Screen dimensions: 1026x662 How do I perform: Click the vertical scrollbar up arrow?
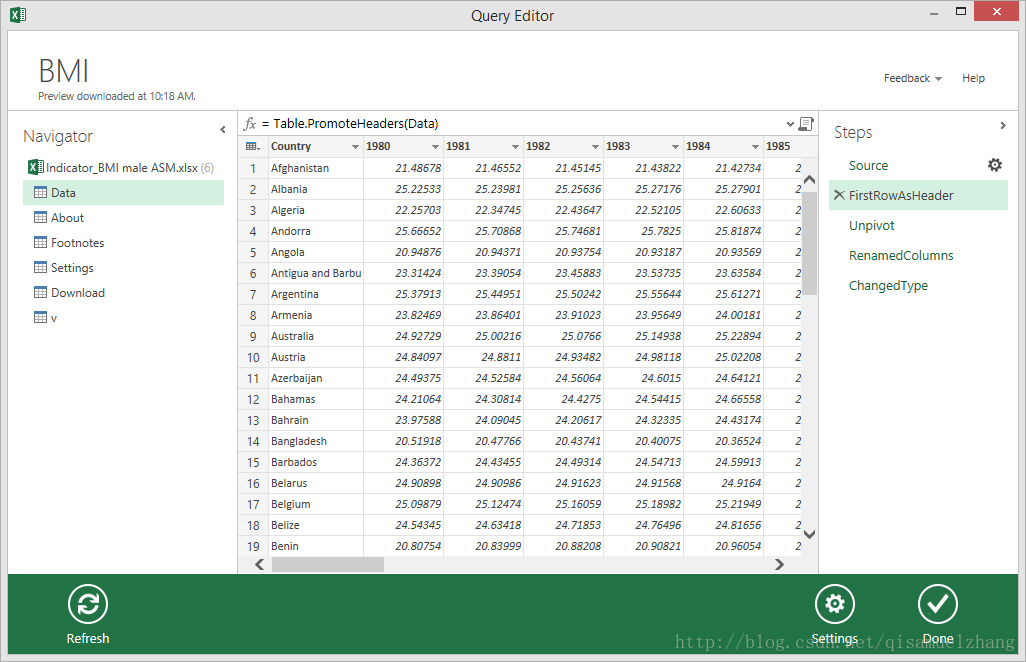pyautogui.click(x=809, y=179)
